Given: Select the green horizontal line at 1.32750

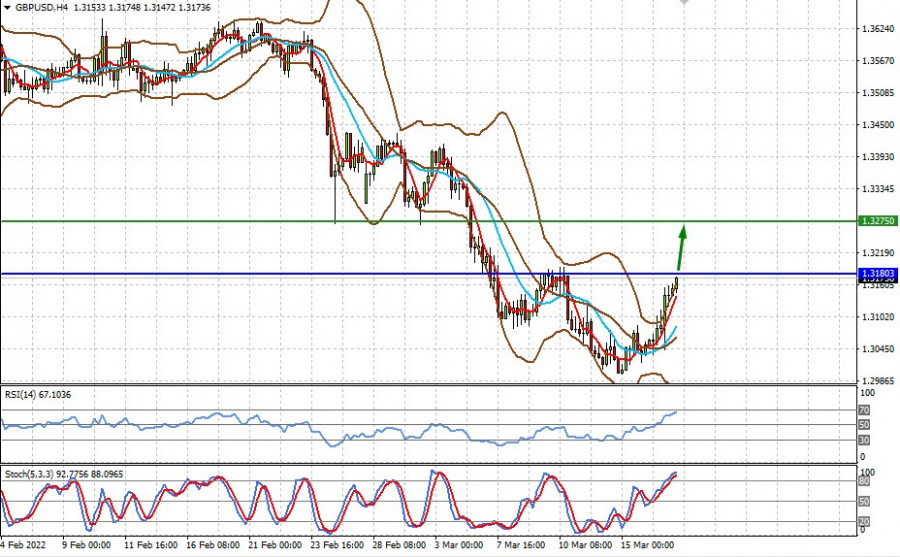Looking at the screenshot, I should tap(429, 221).
